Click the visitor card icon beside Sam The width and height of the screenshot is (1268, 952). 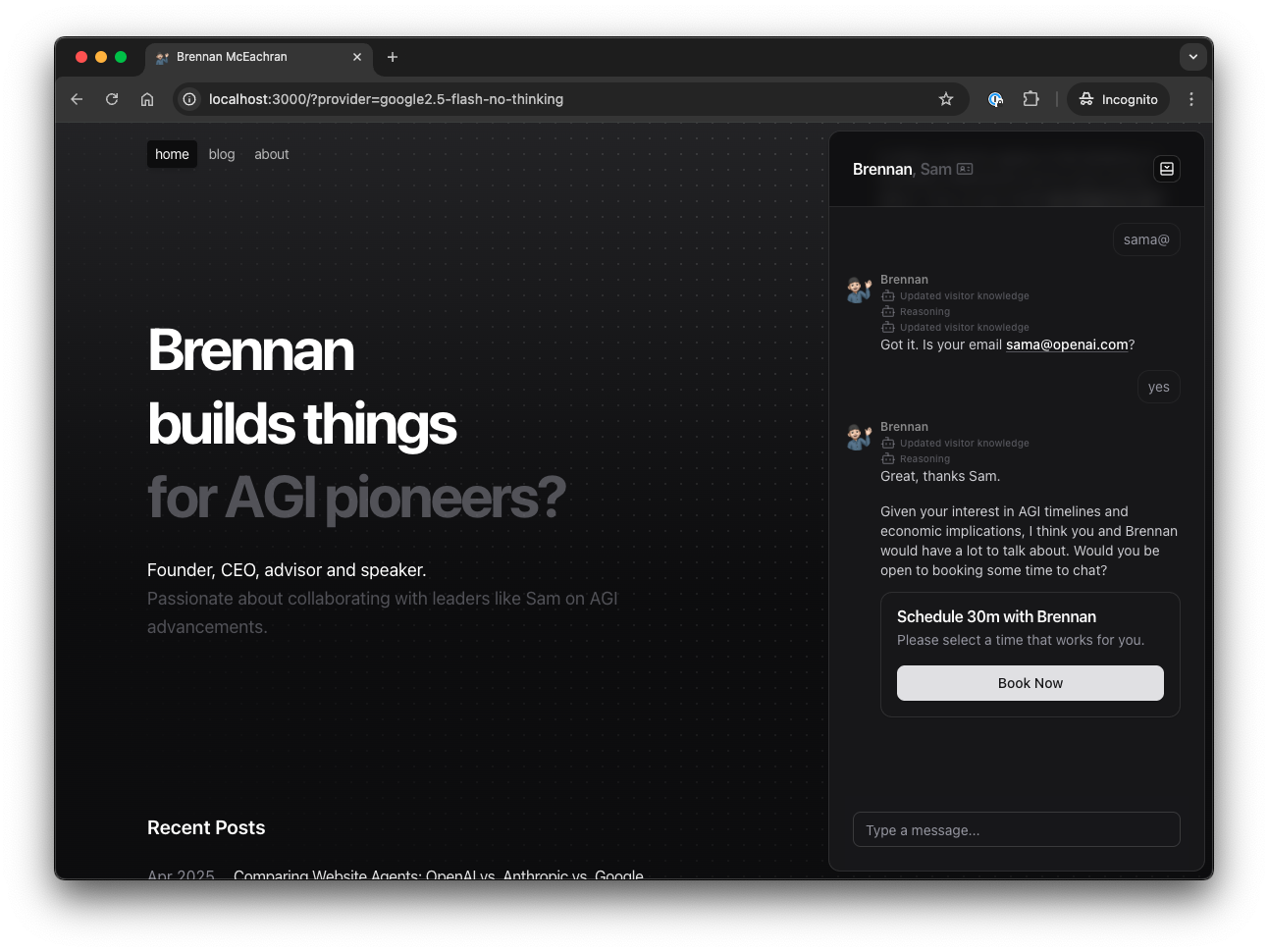click(x=965, y=169)
